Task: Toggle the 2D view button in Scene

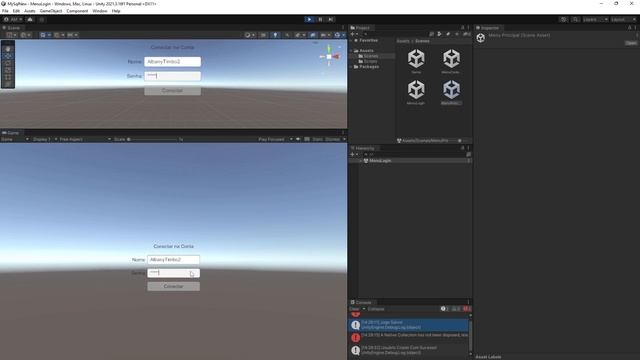Action: click(x=264, y=35)
